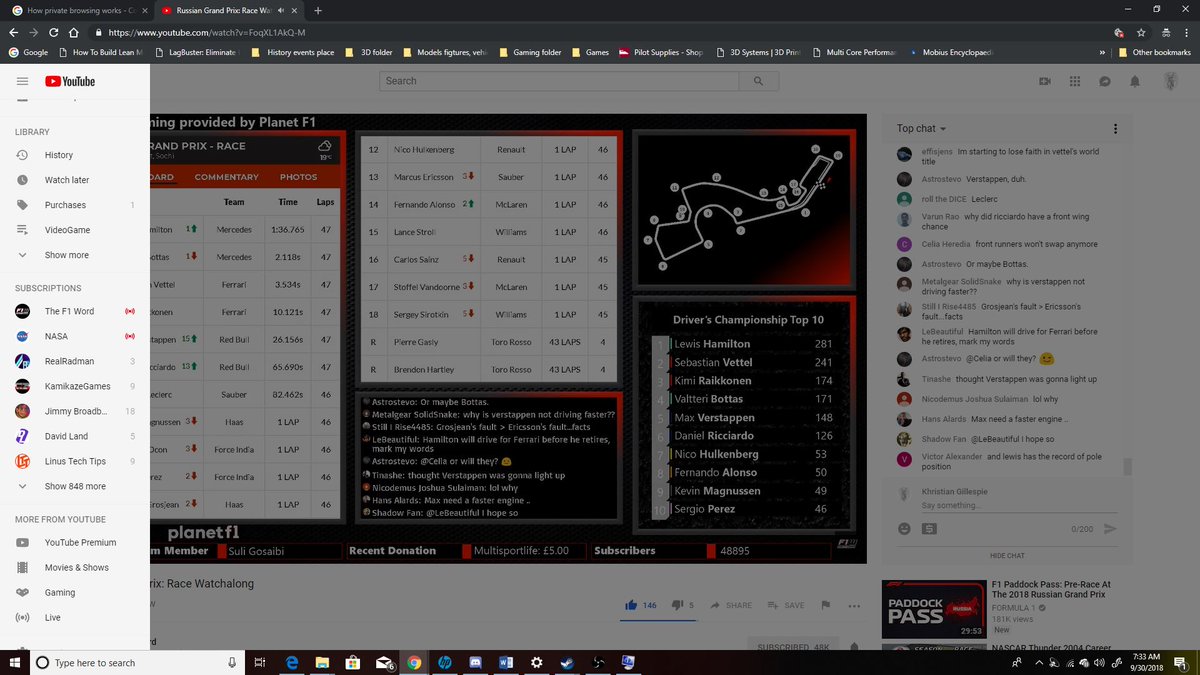The height and width of the screenshot is (675, 1200).
Task: Open the account avatar menu
Action: [1170, 81]
